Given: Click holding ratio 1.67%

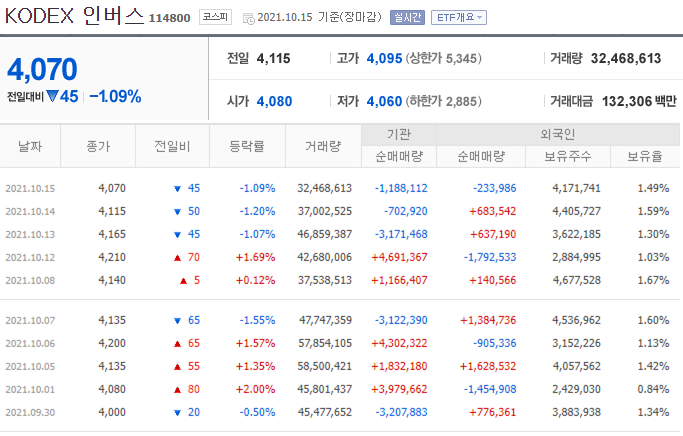Looking at the screenshot, I should pos(653,280).
